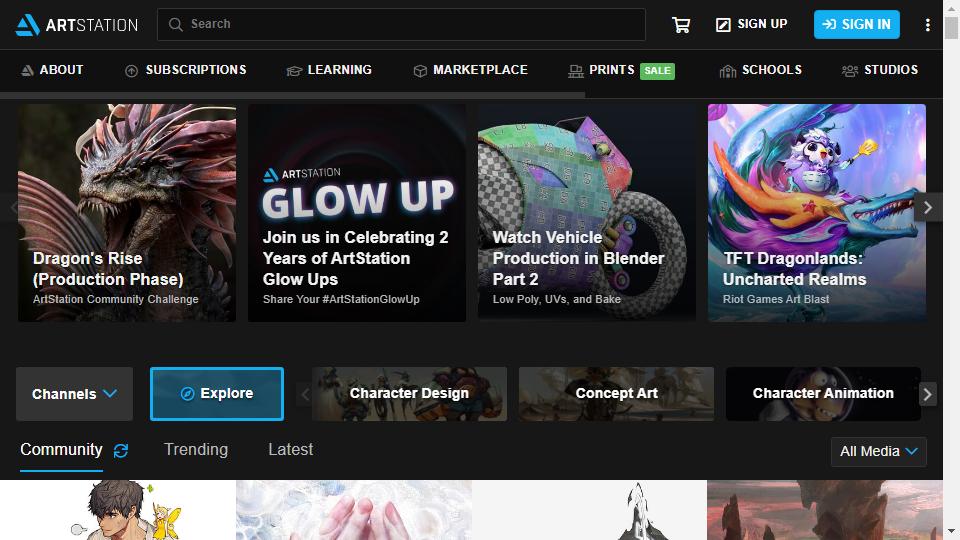Click the Sign Up link
Screen dimensions: 960x540
pyautogui.click(x=752, y=24)
